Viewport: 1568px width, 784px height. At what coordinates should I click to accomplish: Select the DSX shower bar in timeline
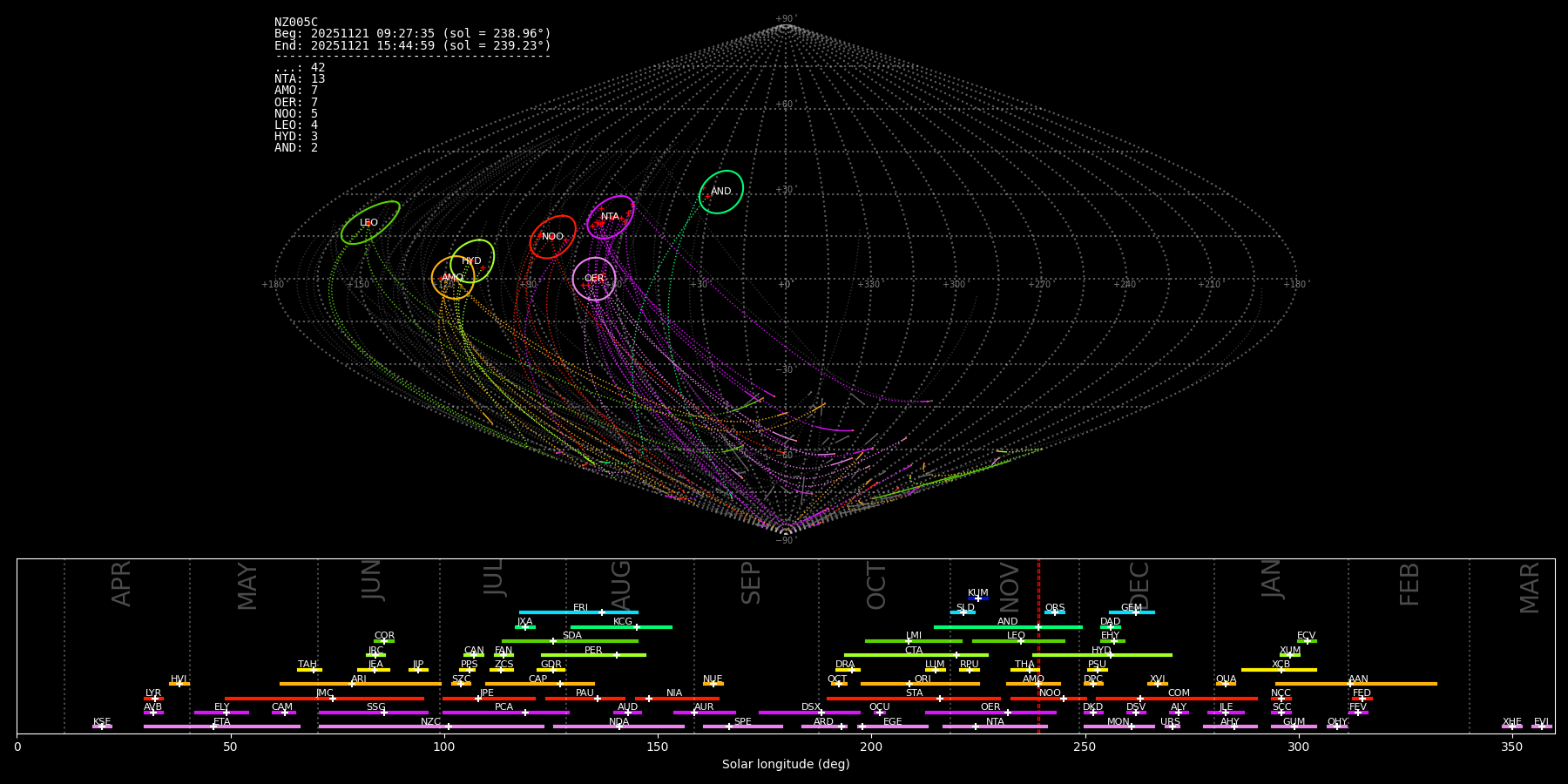pyautogui.click(x=809, y=713)
